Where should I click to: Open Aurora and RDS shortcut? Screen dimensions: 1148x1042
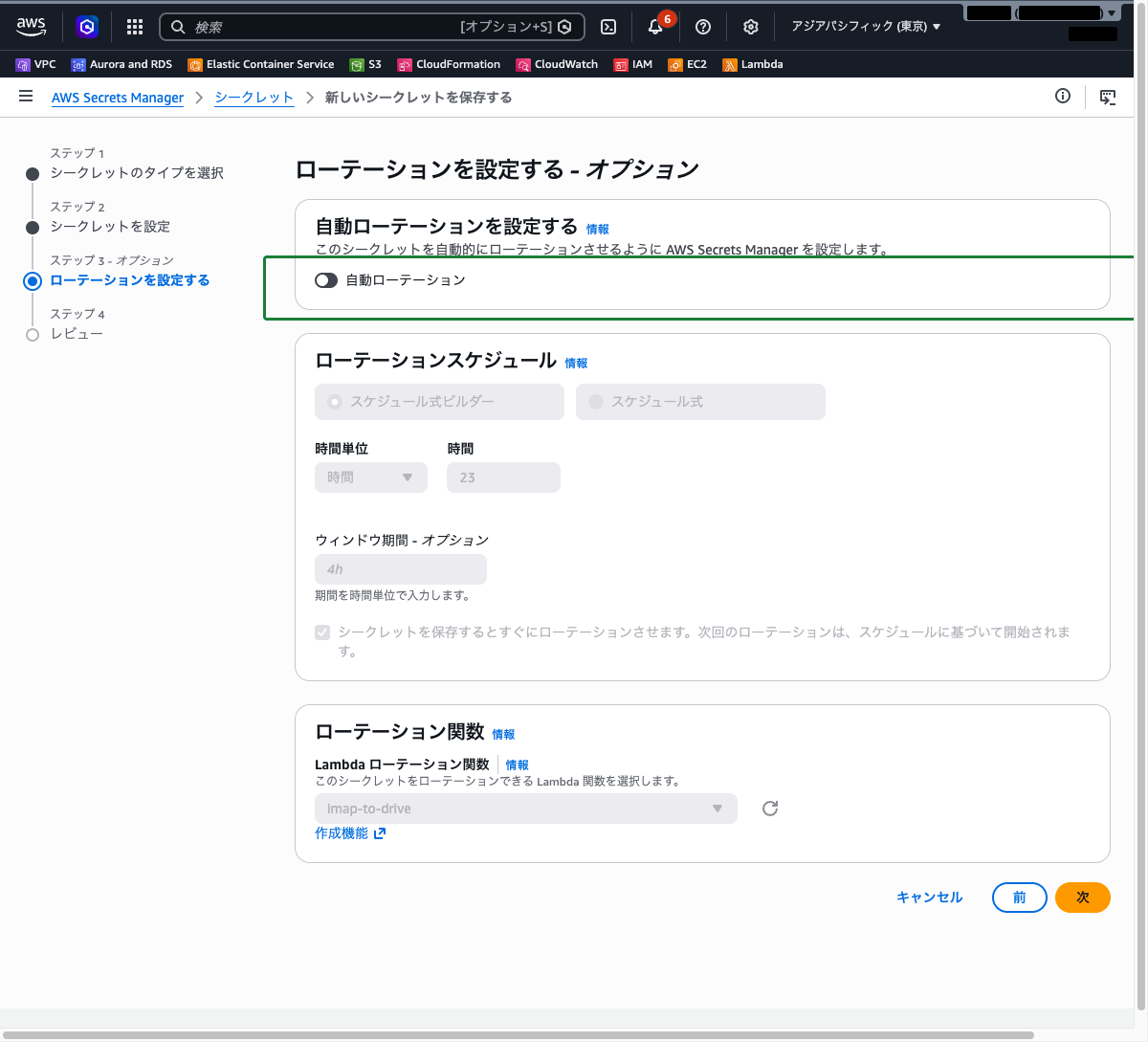click(x=121, y=64)
